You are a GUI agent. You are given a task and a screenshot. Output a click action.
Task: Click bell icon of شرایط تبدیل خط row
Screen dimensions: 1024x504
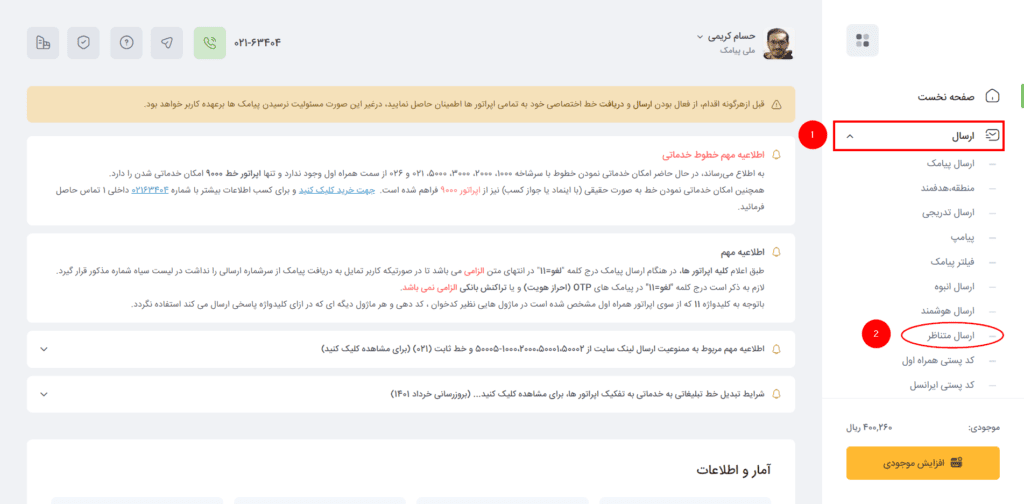click(x=776, y=394)
